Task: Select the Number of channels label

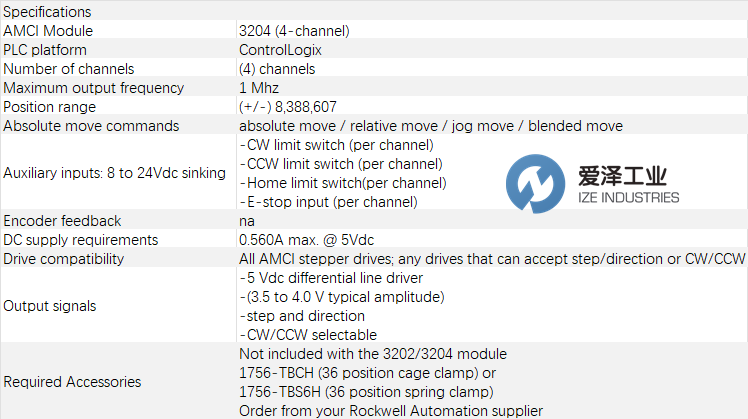Action: (73, 69)
